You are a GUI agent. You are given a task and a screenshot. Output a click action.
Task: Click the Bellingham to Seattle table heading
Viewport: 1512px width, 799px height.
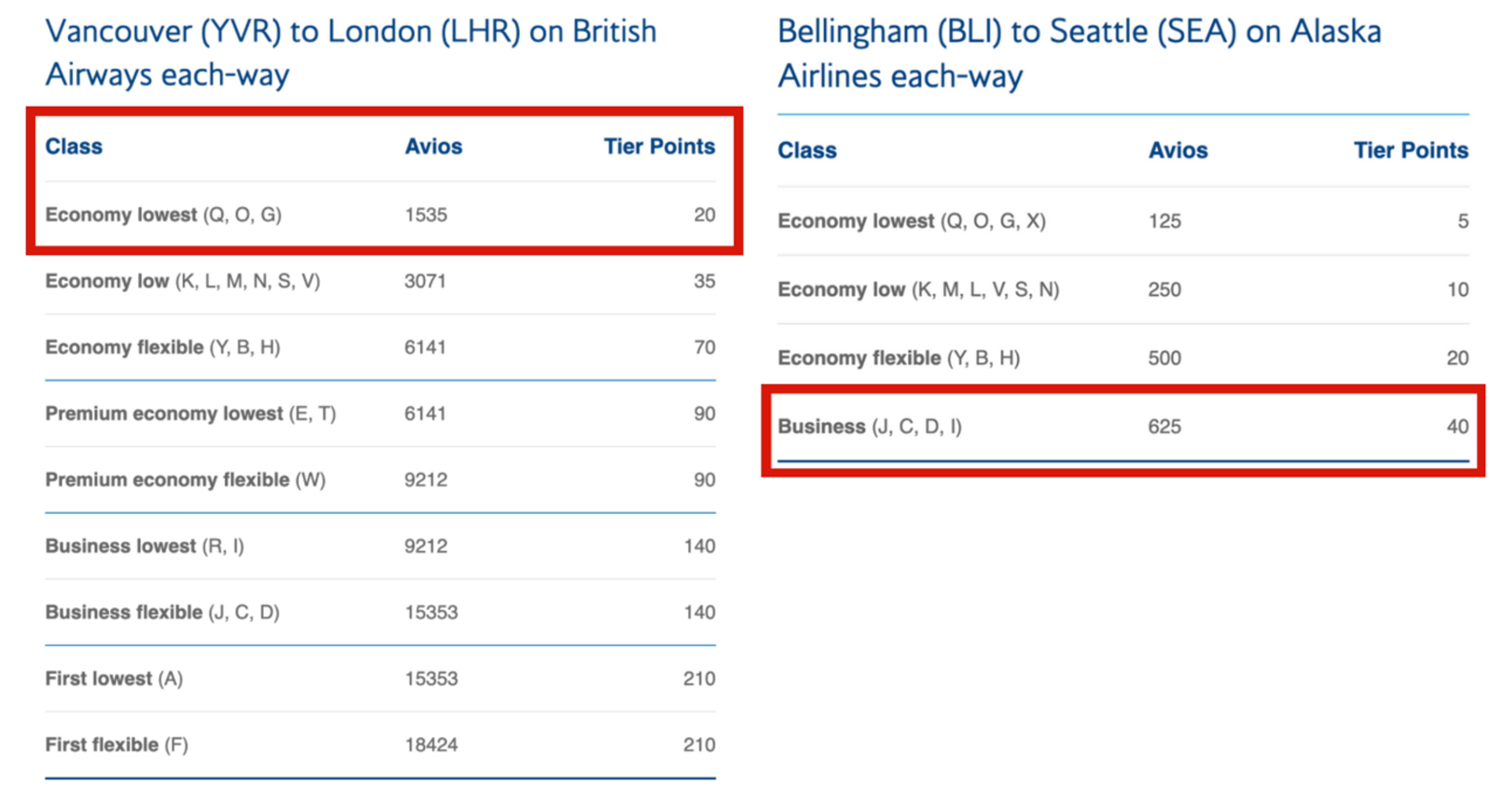point(1079,54)
